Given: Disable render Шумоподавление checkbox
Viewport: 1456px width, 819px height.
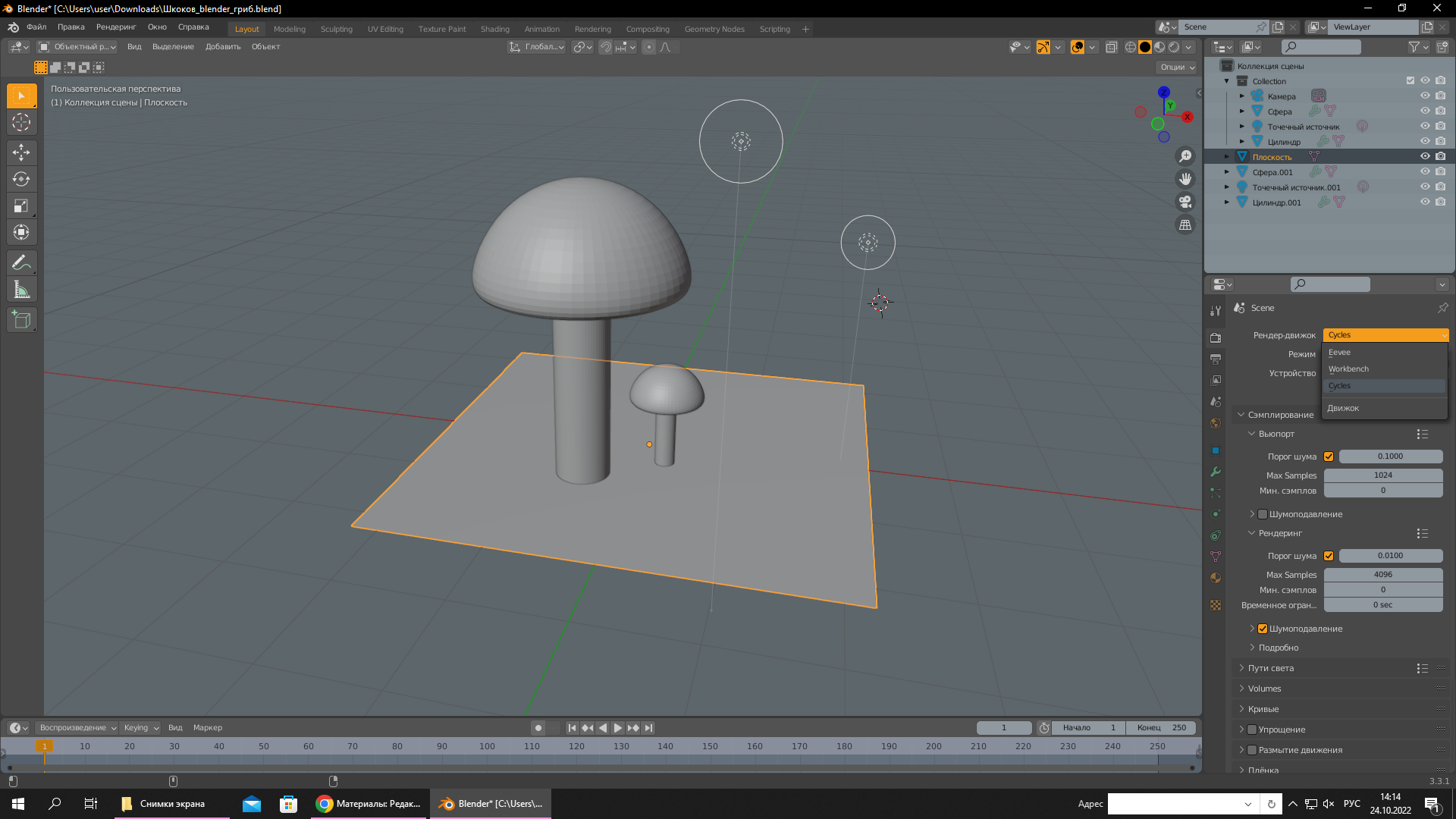Looking at the screenshot, I should tap(1263, 629).
